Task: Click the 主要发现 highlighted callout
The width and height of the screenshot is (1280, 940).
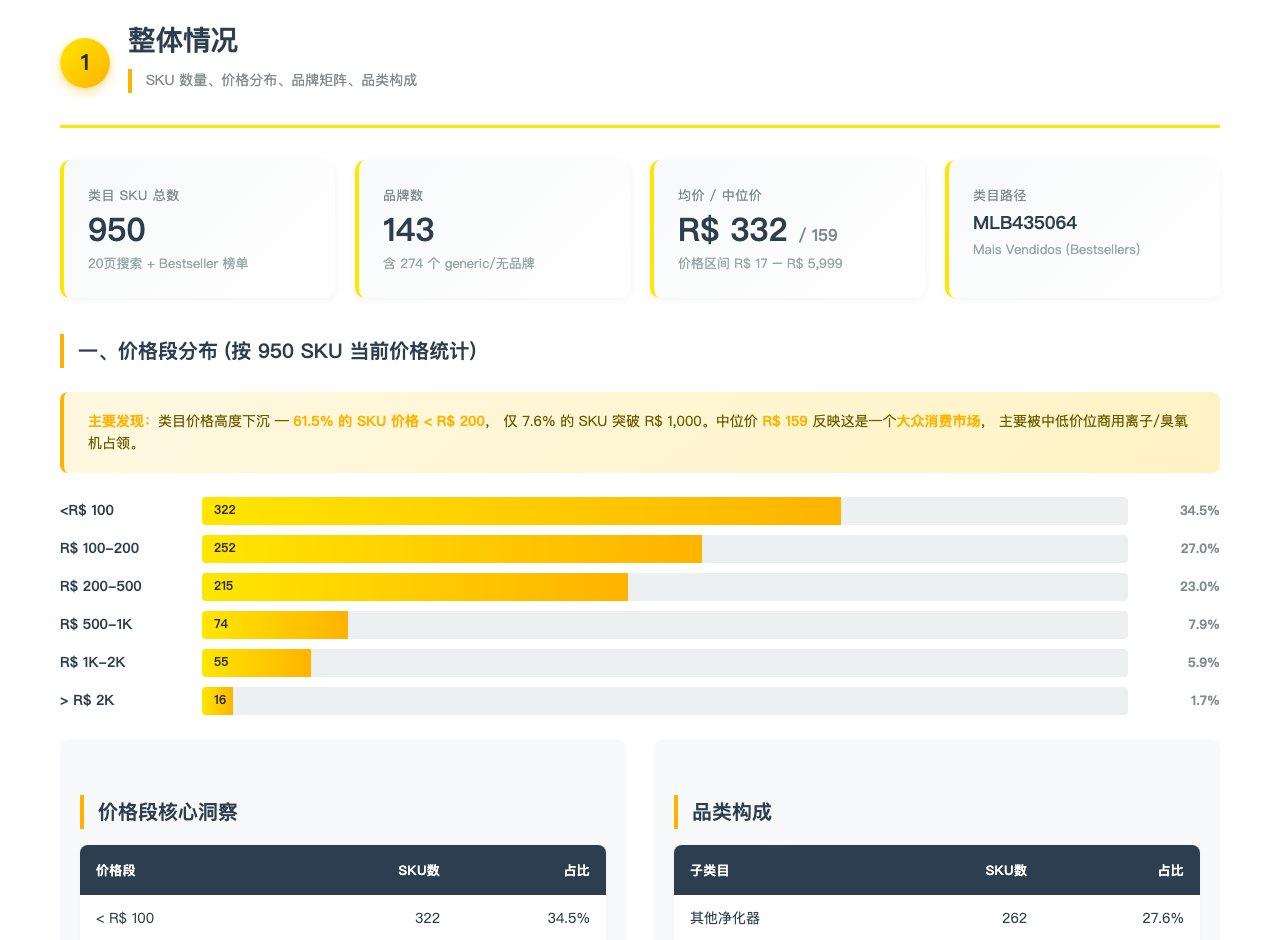Action: [640, 432]
